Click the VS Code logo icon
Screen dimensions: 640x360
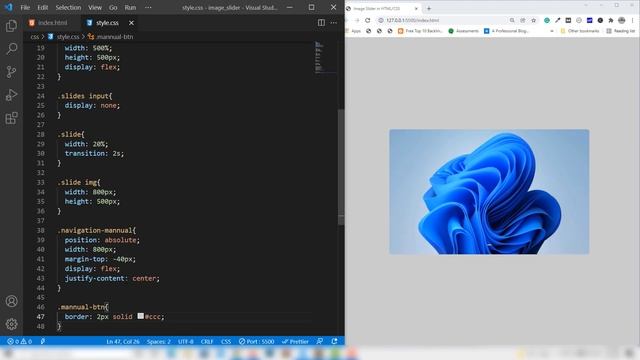[9, 7]
